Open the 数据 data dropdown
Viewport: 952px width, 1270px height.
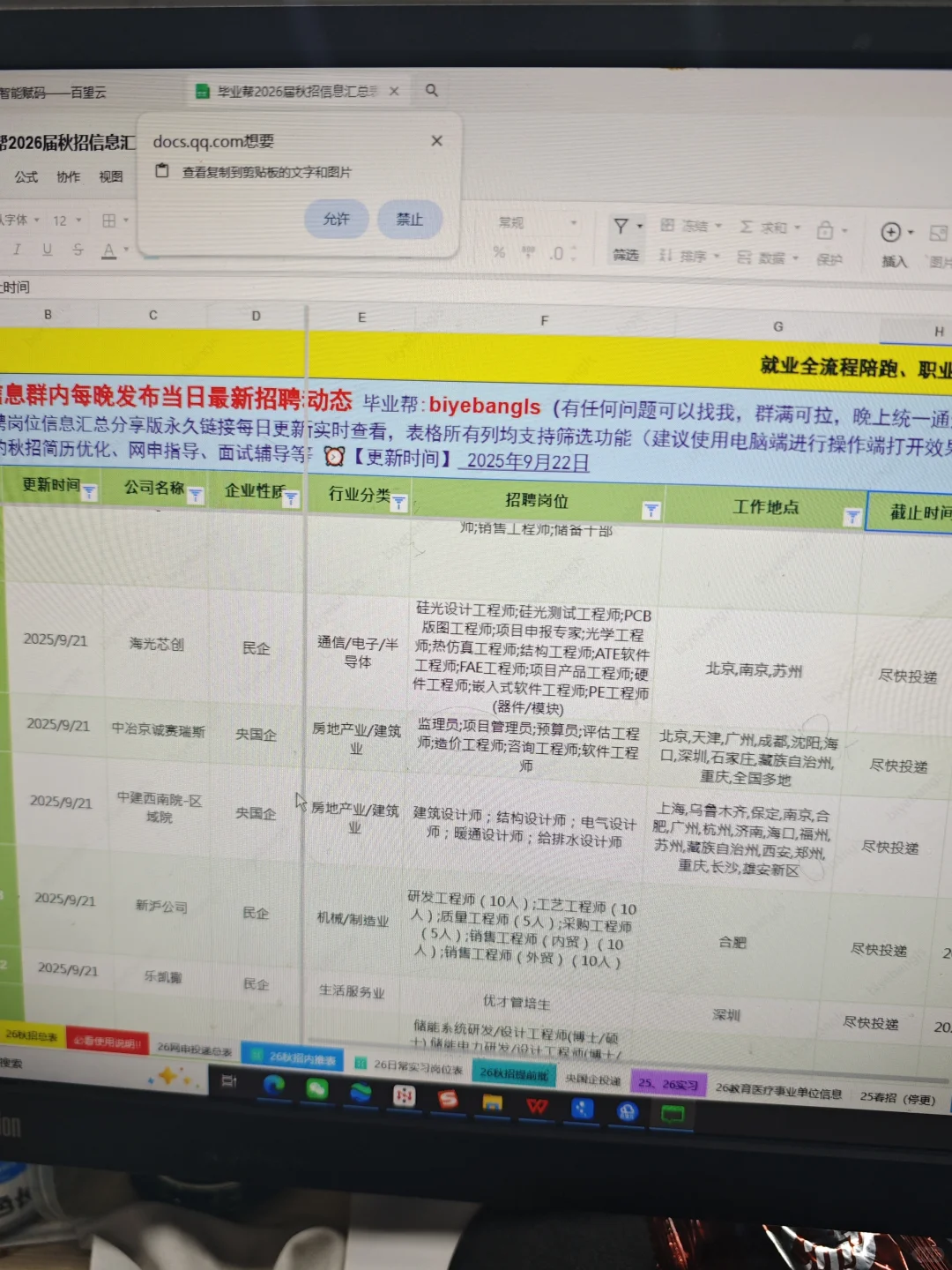tap(768, 258)
